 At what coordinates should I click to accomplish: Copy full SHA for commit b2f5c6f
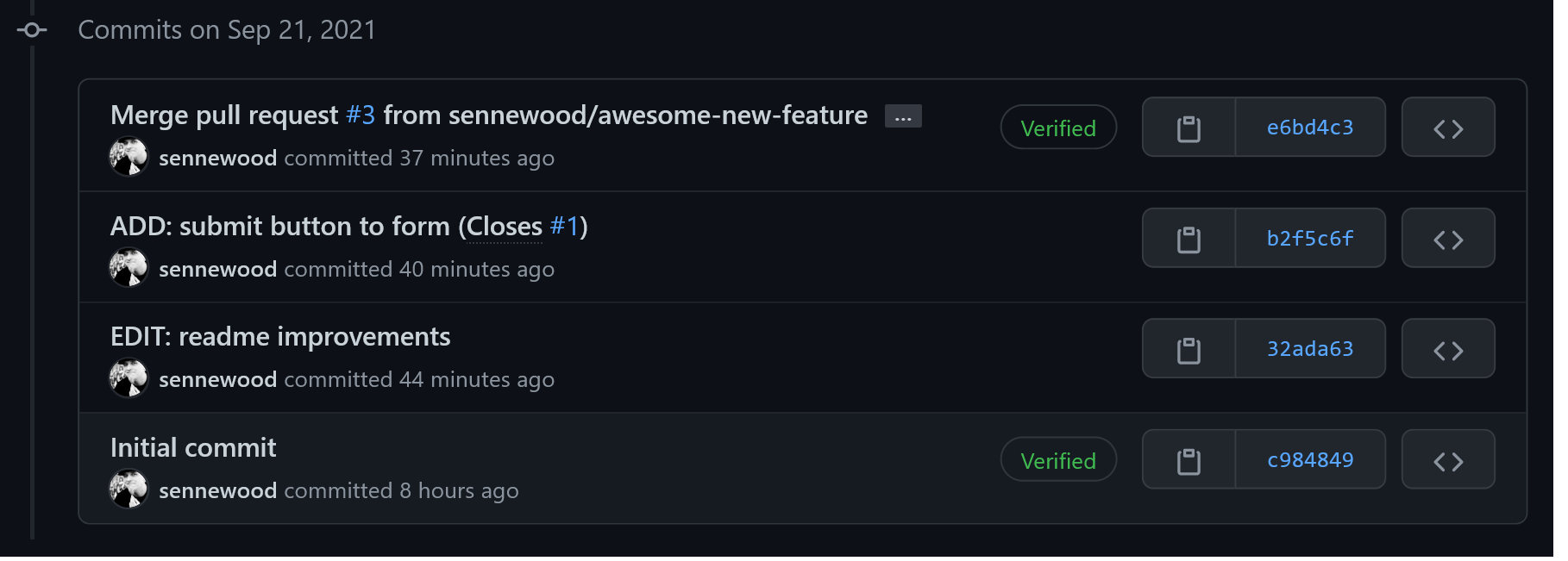tap(1189, 239)
